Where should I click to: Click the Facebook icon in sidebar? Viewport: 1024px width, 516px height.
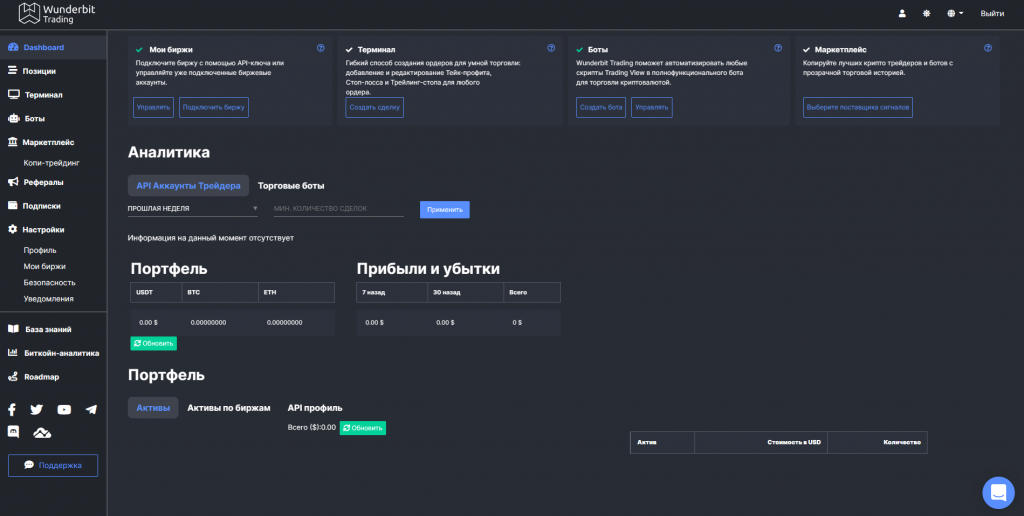tap(12, 409)
